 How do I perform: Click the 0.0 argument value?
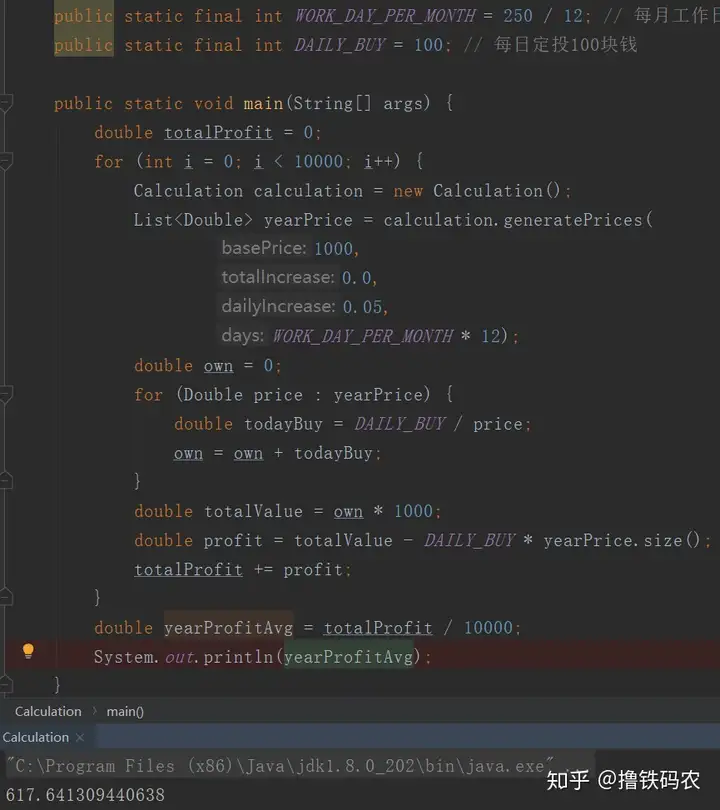tap(357, 278)
